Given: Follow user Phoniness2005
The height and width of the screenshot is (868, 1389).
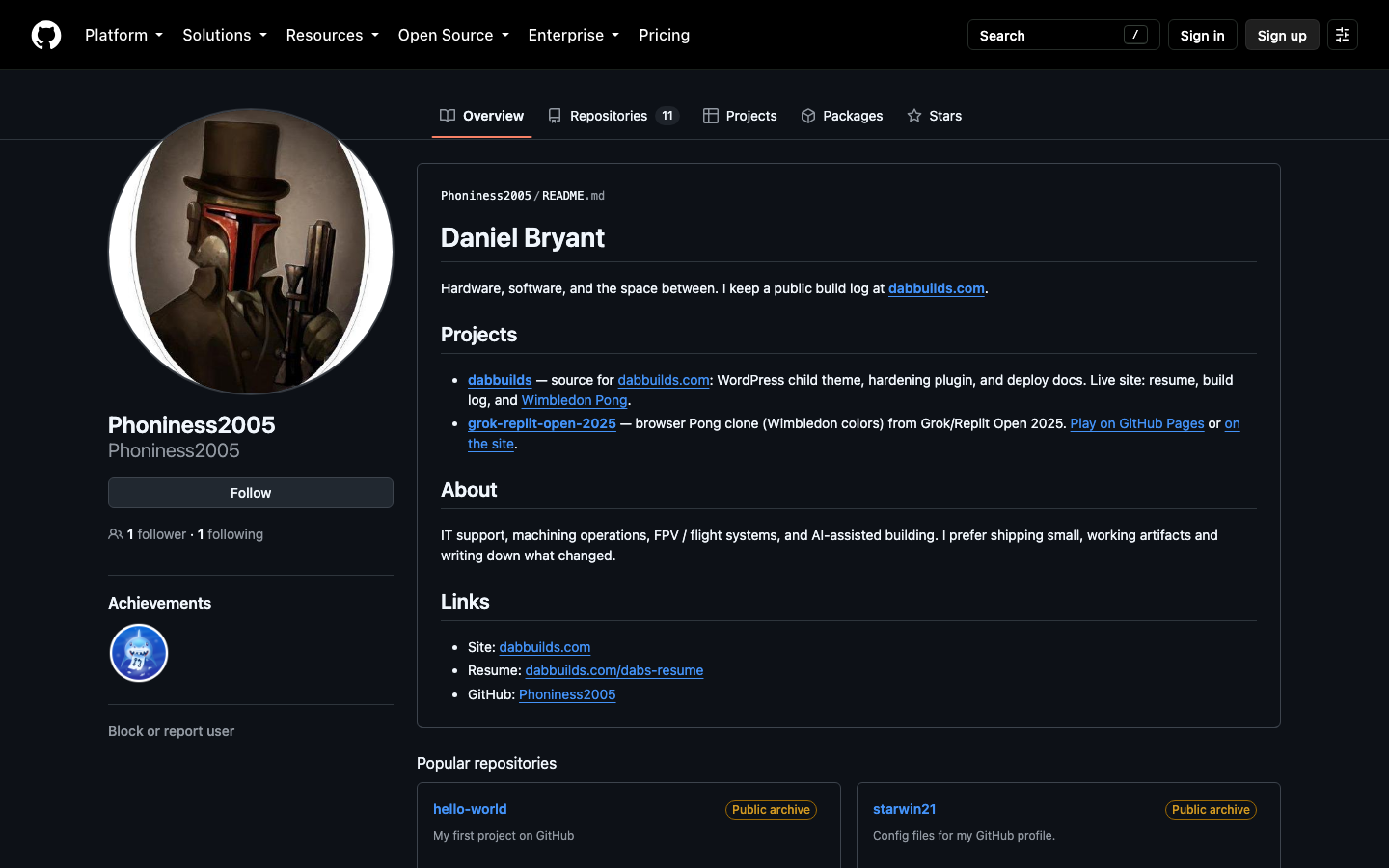Looking at the screenshot, I should tap(251, 493).
